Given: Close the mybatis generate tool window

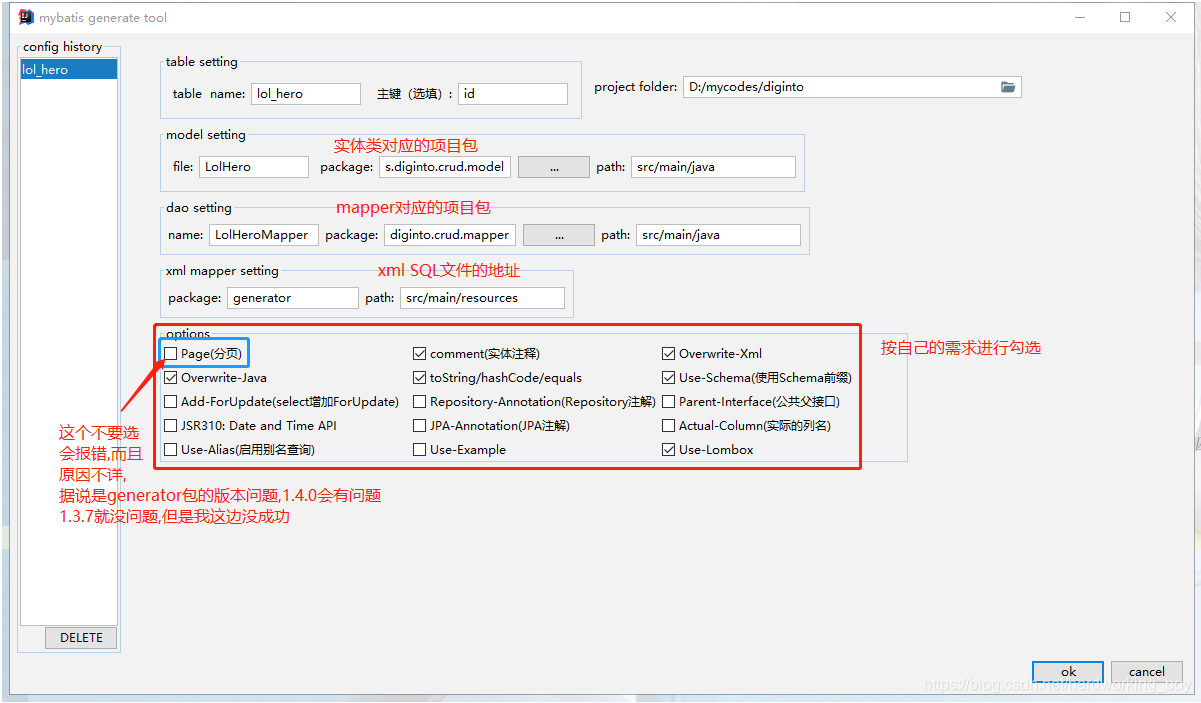Looking at the screenshot, I should tap(1171, 17).
